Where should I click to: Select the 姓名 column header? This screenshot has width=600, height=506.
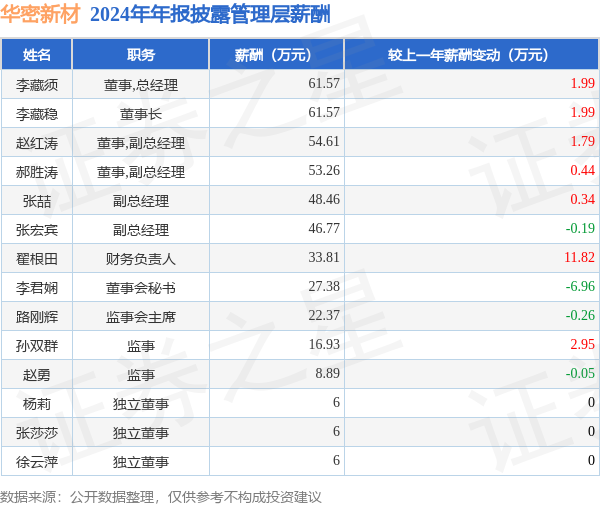click(x=37, y=55)
